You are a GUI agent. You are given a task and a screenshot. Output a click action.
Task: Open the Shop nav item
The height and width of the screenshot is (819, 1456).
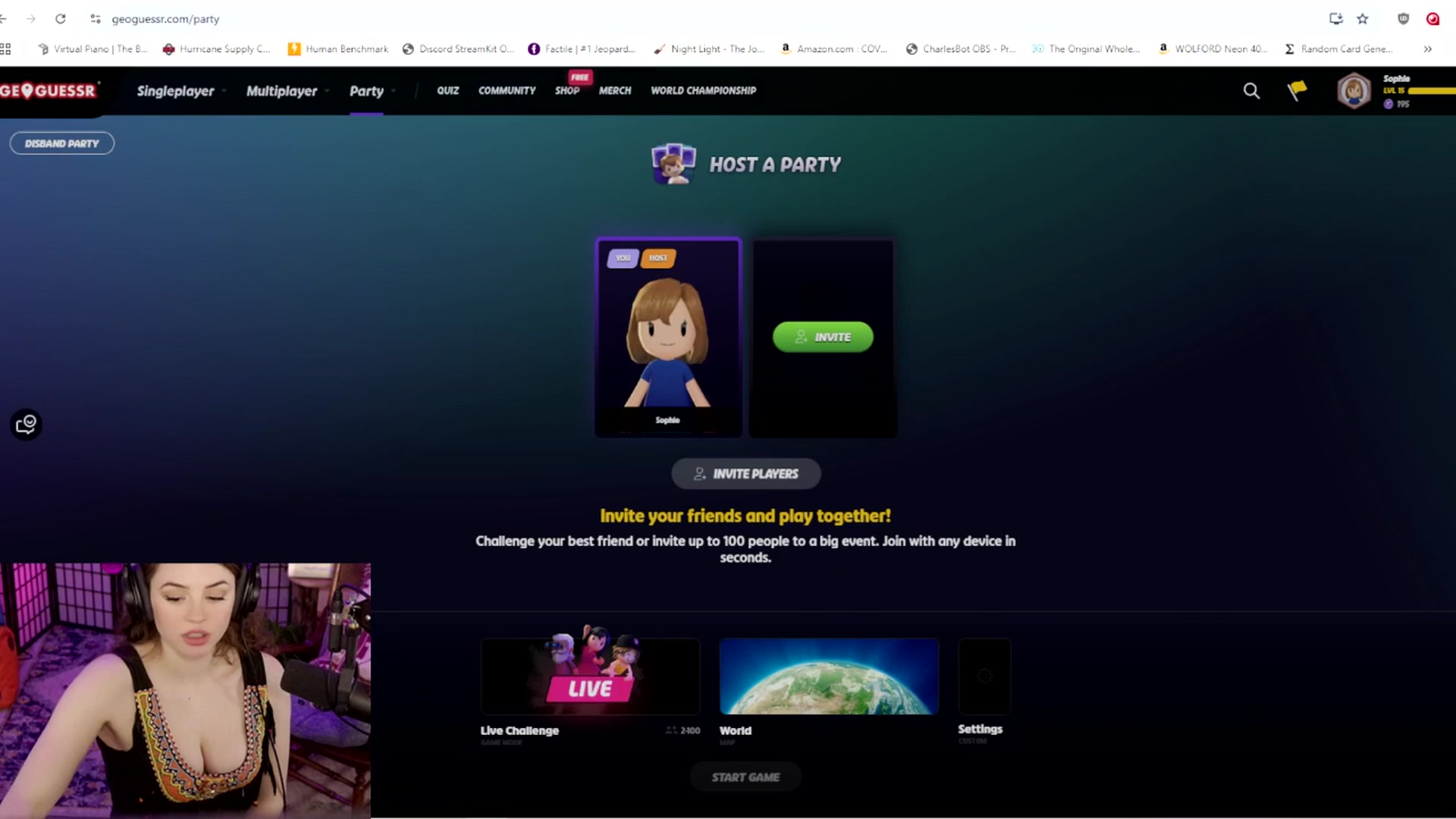[x=567, y=90]
